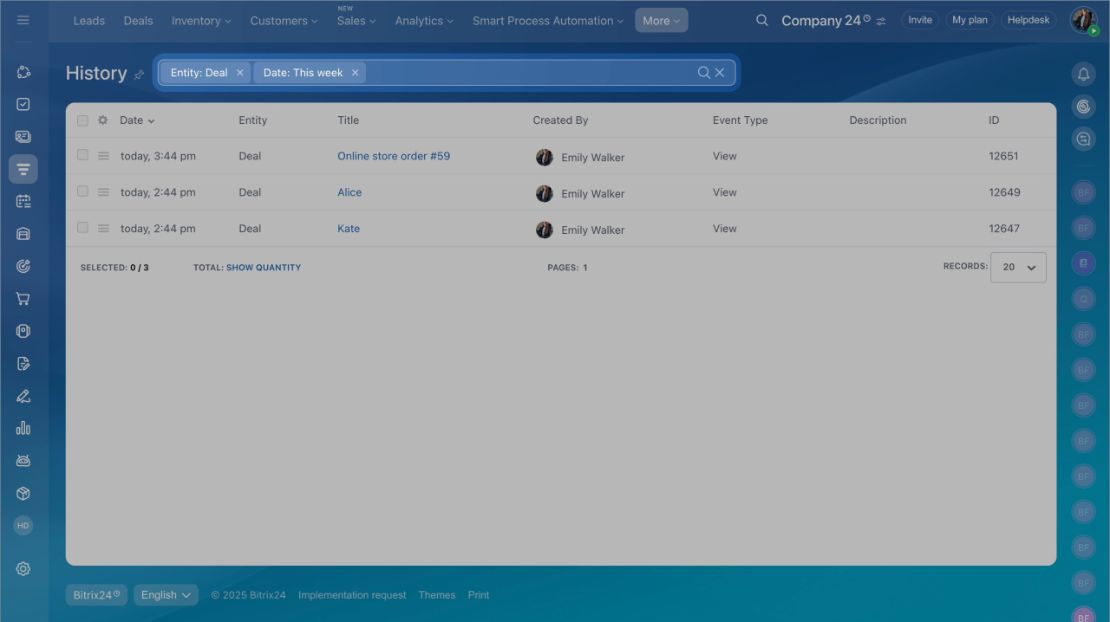Open right panel chat bubble icon
1110x622 pixels.
tap(1083, 139)
